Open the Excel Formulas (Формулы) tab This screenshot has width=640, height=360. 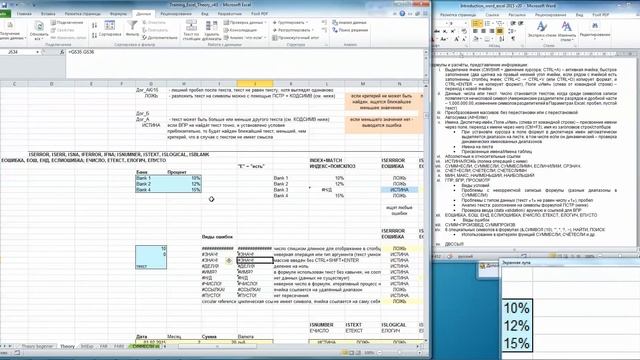pyautogui.click(x=118, y=14)
